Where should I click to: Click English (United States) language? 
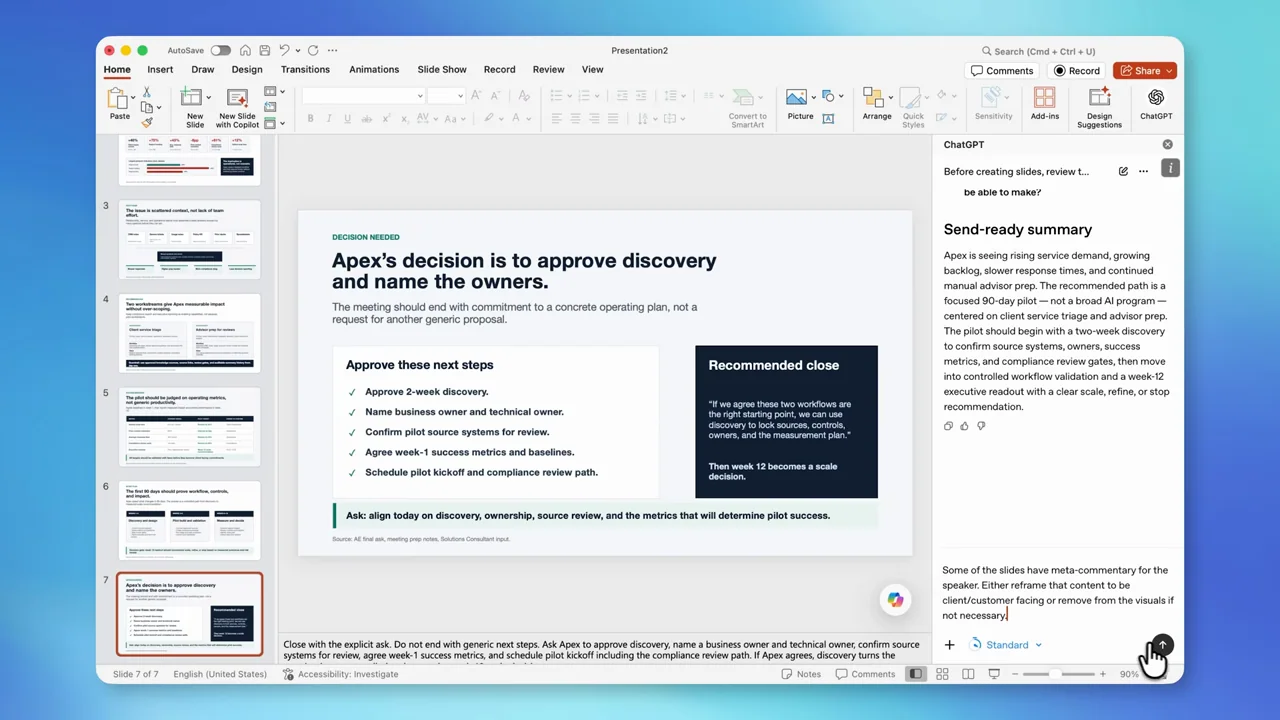[220, 674]
